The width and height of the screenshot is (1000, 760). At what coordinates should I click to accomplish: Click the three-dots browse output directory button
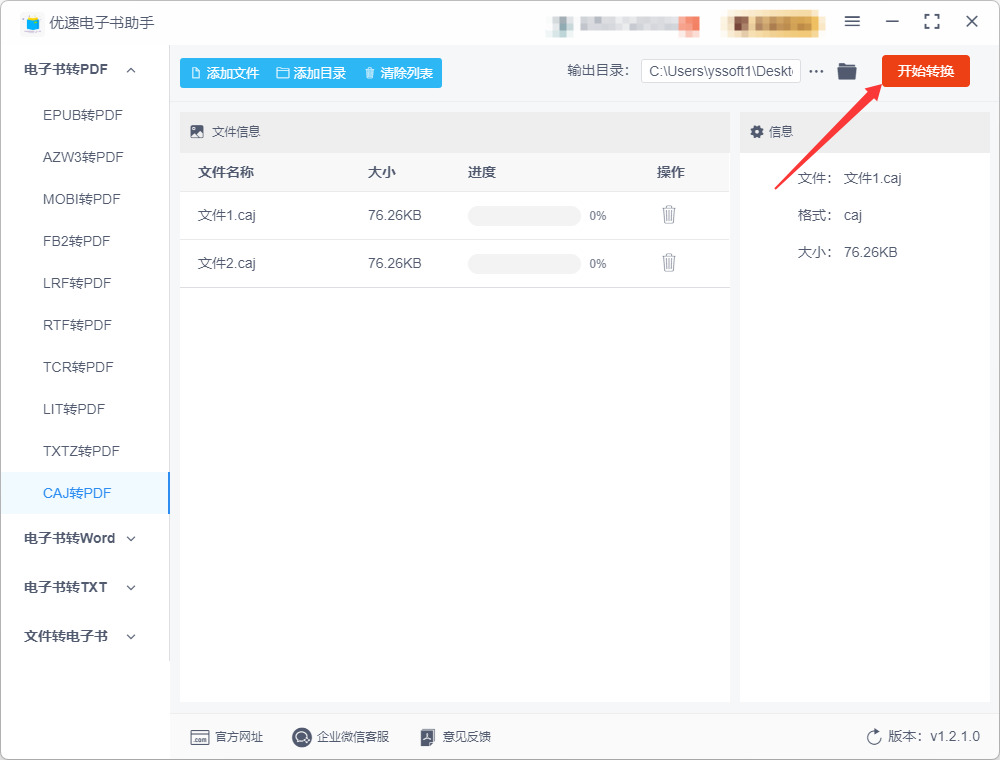(816, 71)
